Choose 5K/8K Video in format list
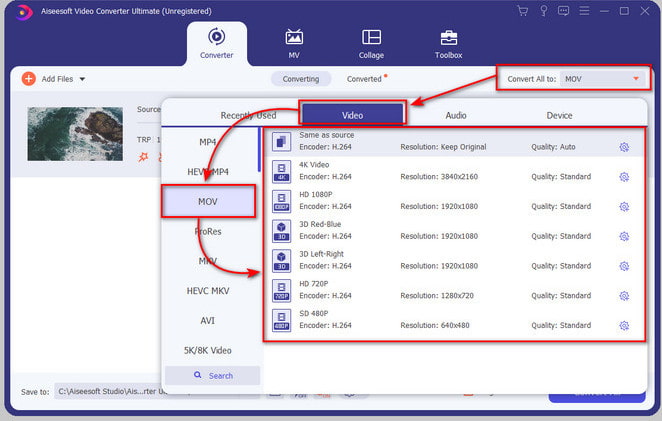Image resolution: width=662 pixels, height=421 pixels. [208, 350]
